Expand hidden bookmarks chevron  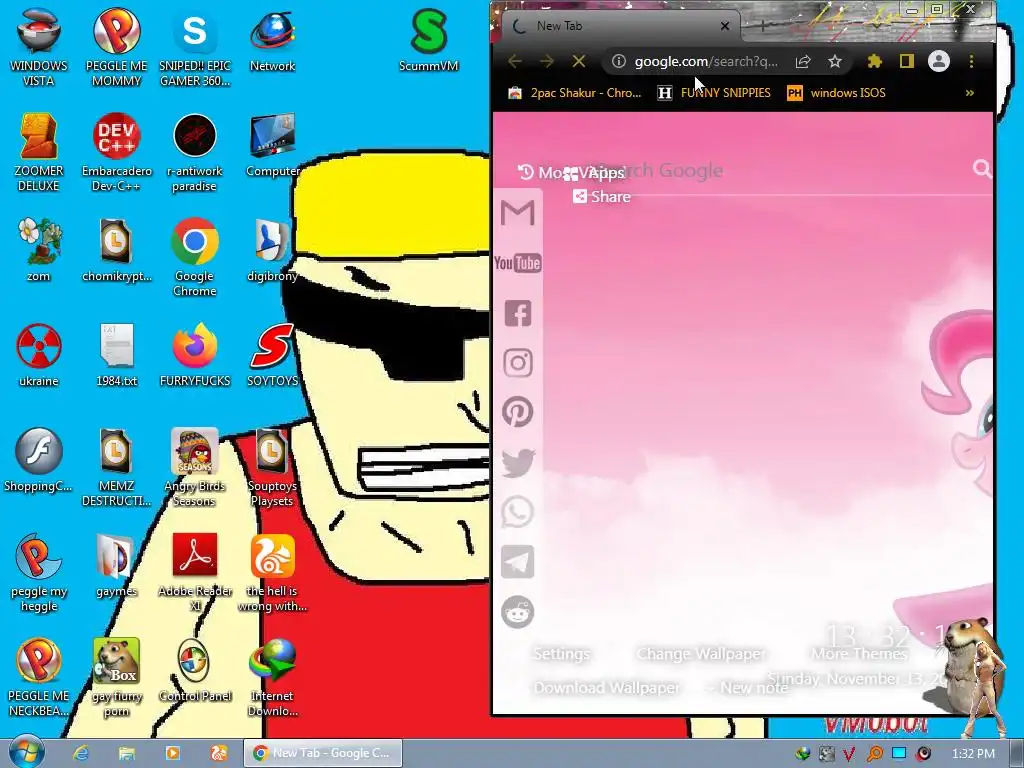coord(970,93)
